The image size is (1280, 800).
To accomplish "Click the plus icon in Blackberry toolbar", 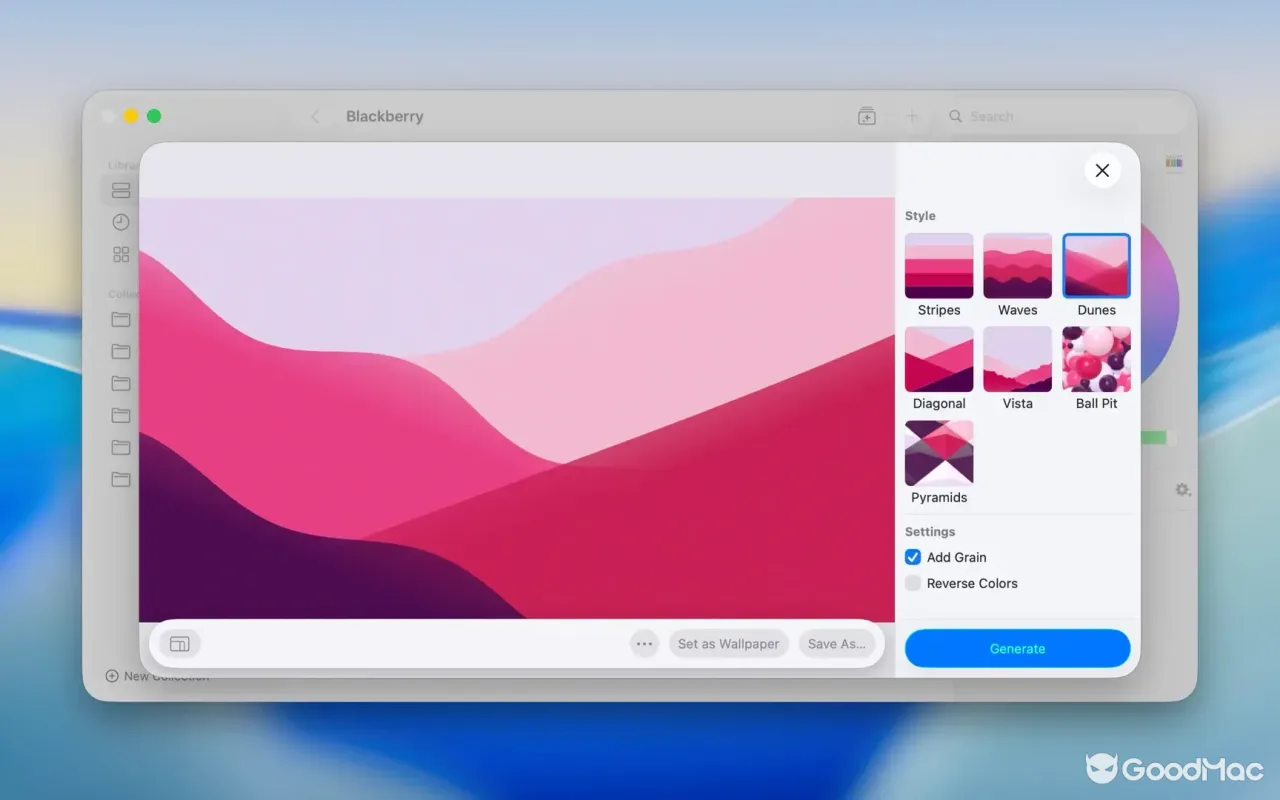I will click(912, 116).
